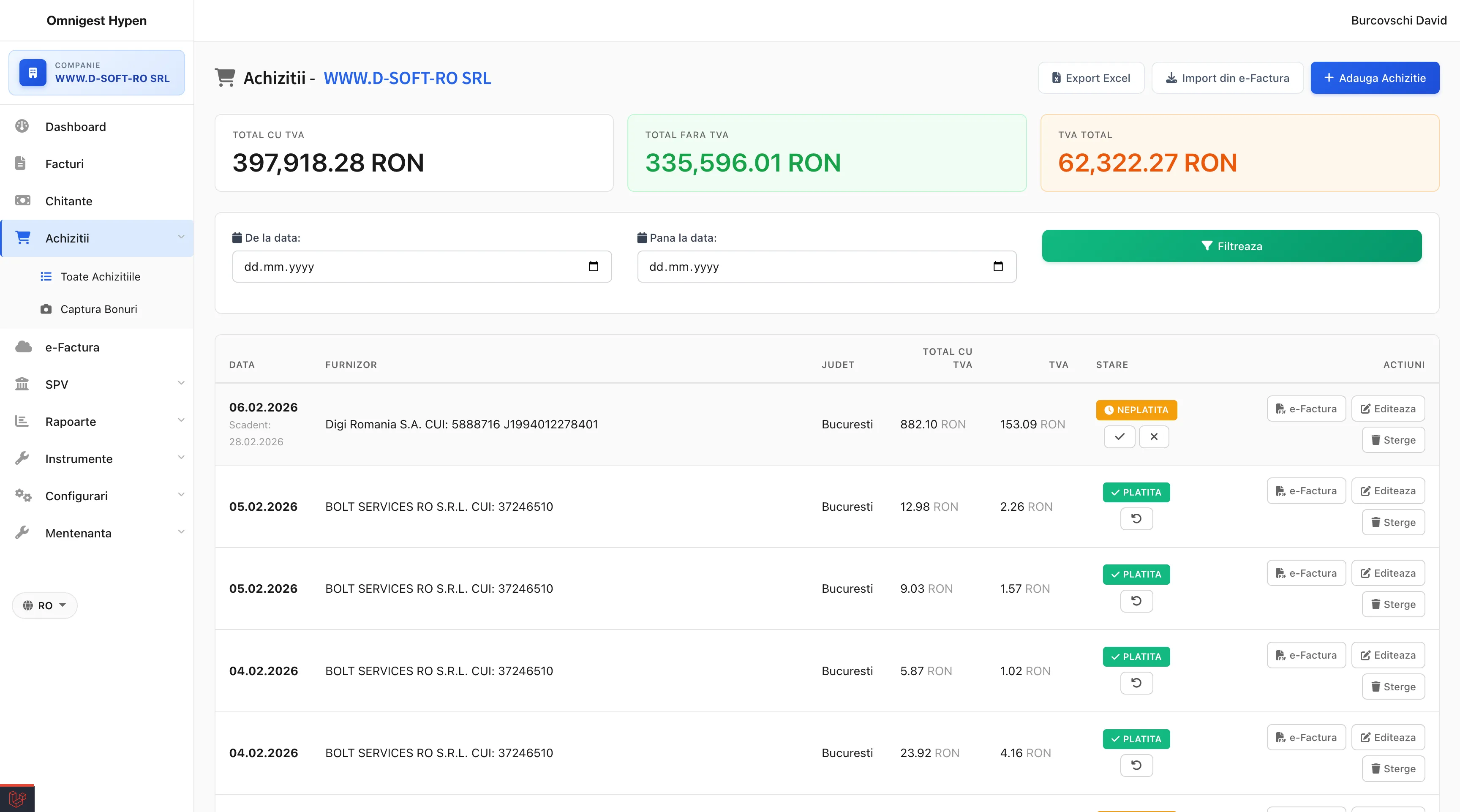Click the Dashboard gauge icon
The image size is (1460, 812).
click(x=22, y=126)
